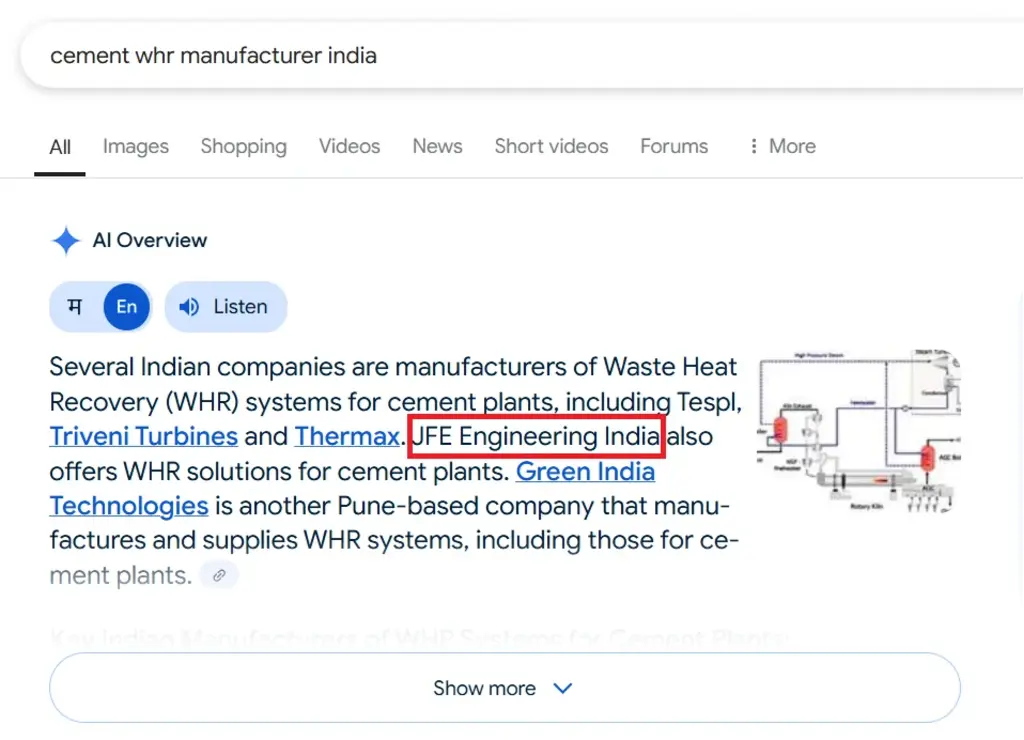Play the overview with the Listen button
This screenshot has height=740, width=1024.
pos(225,307)
